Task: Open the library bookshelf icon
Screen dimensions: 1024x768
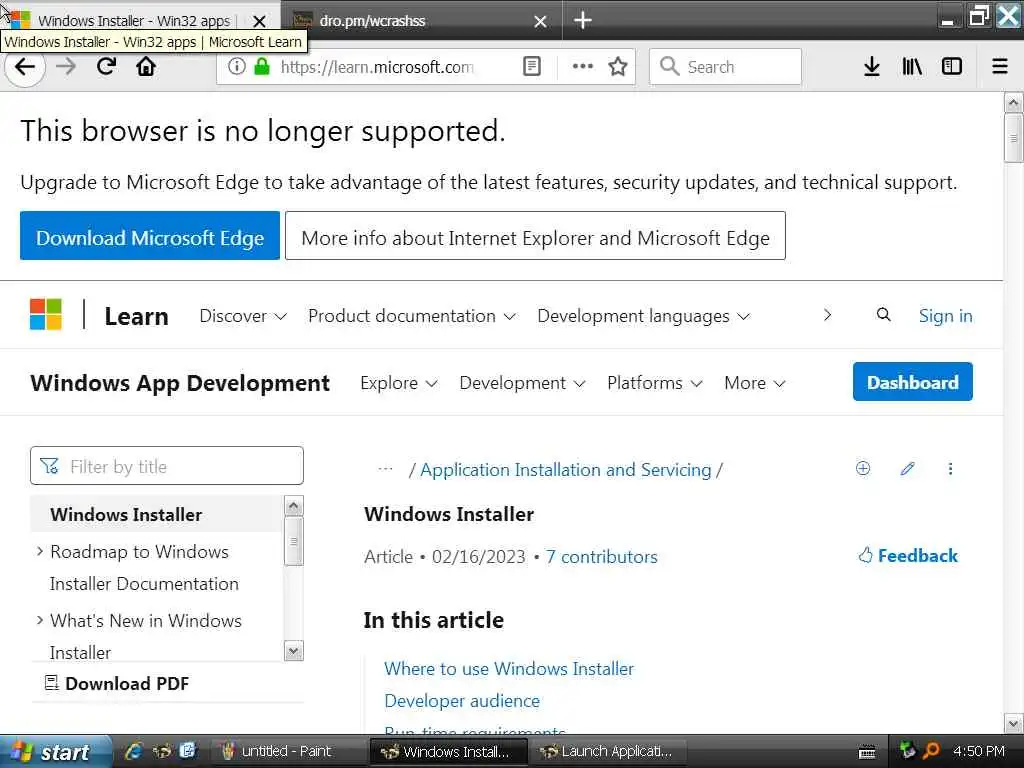Action: click(x=912, y=66)
